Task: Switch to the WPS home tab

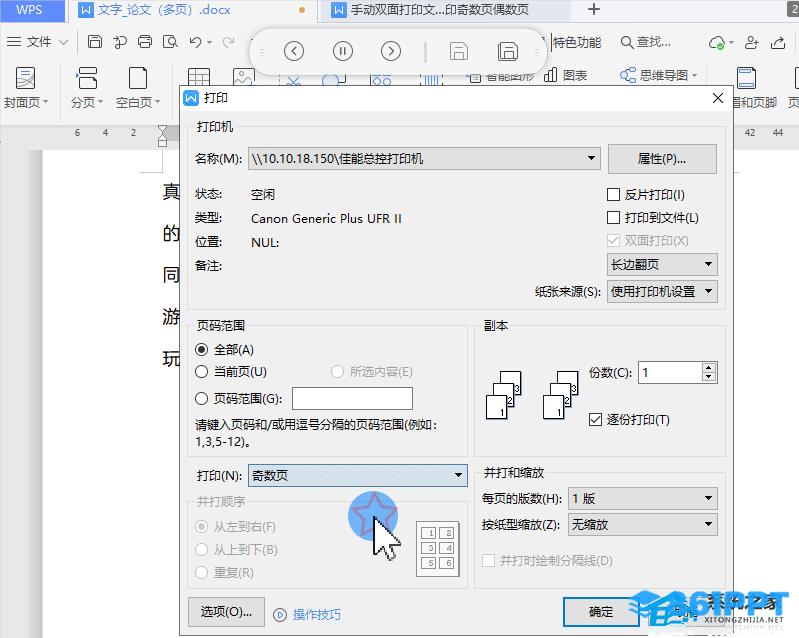Action: coord(32,10)
